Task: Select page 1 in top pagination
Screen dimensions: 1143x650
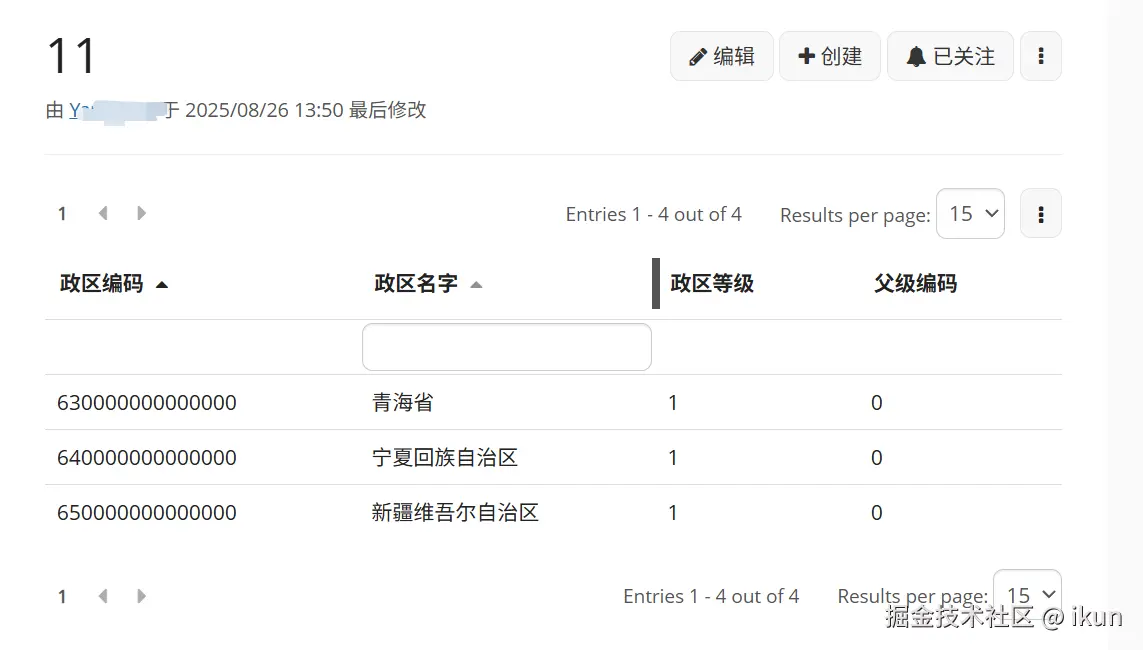Action: coord(62,213)
